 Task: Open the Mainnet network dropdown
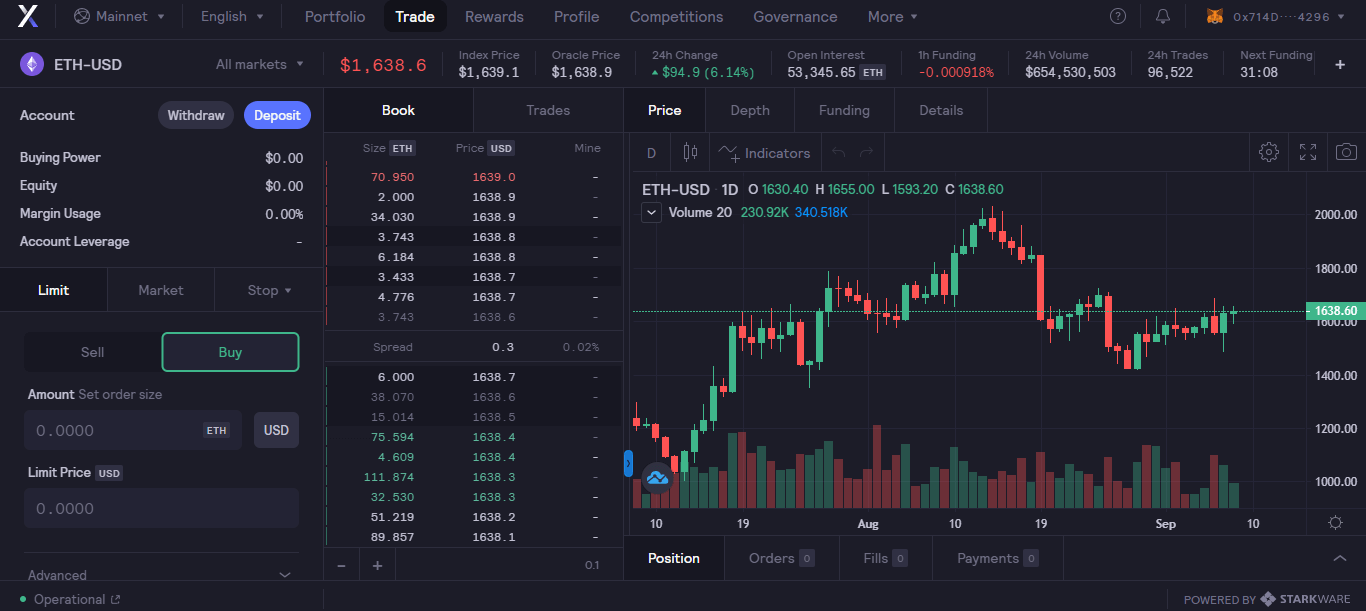click(x=119, y=16)
